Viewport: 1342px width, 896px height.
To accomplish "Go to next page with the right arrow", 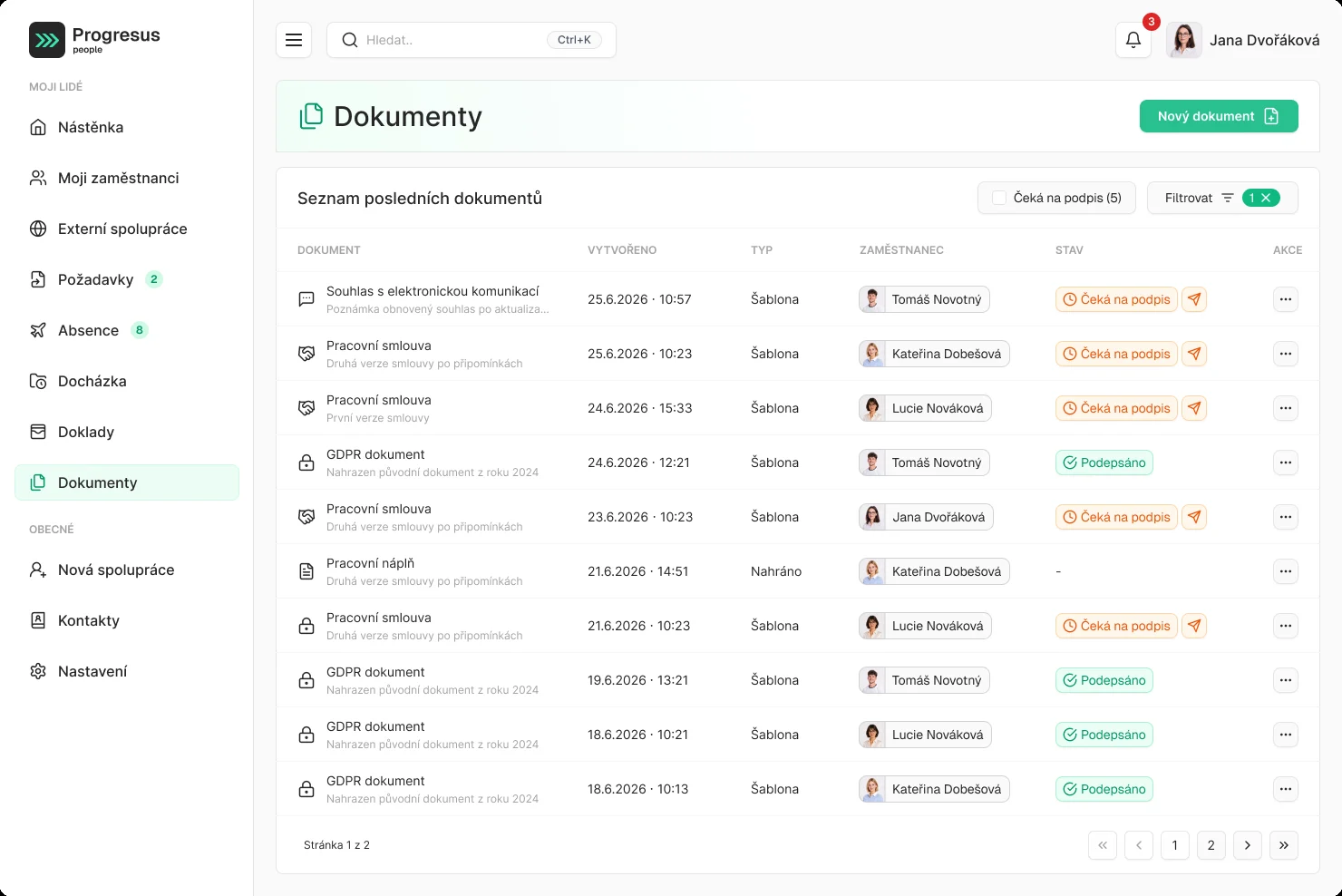I will click(1248, 845).
